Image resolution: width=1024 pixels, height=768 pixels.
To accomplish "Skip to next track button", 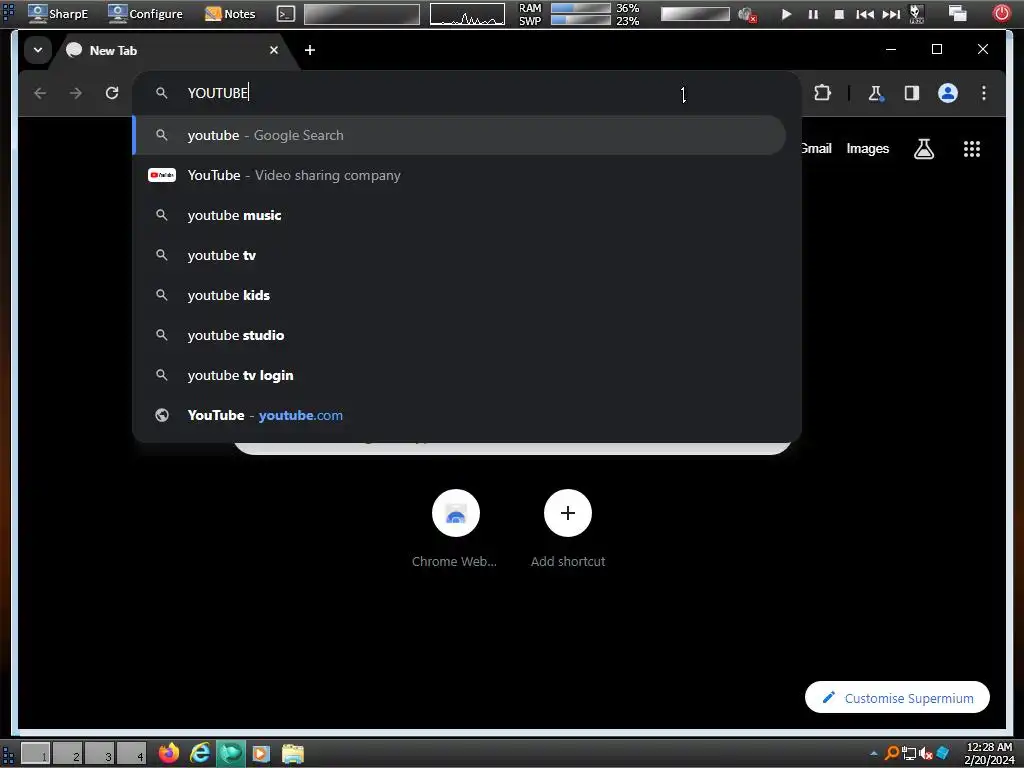I will coord(891,14).
